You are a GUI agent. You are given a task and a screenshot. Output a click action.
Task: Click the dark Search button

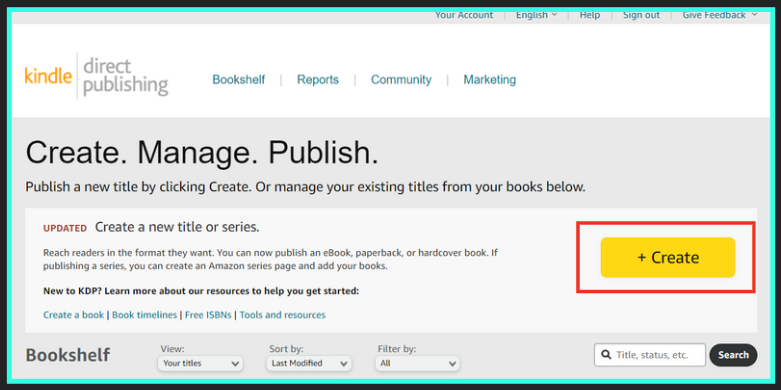tap(733, 355)
